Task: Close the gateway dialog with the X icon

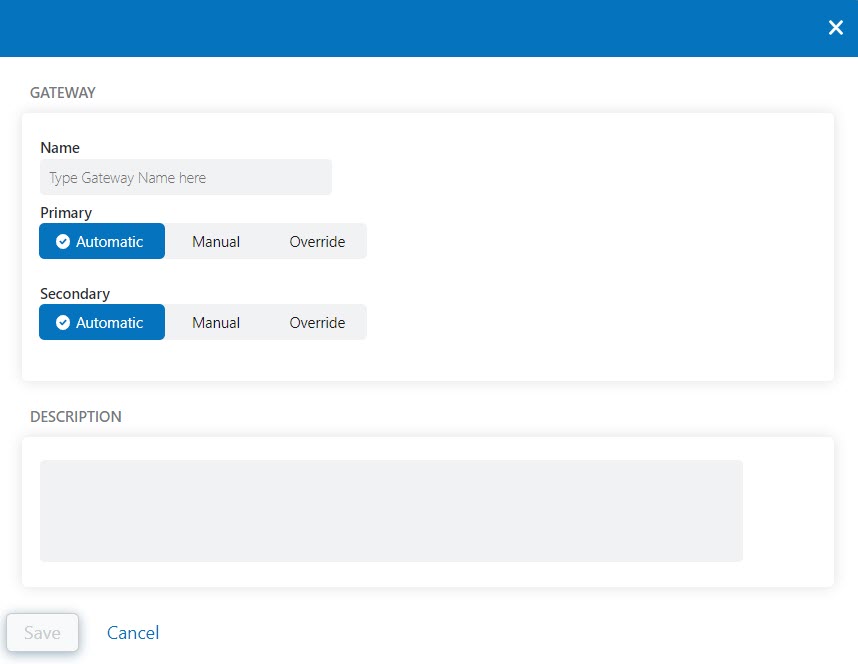Action: tap(836, 27)
